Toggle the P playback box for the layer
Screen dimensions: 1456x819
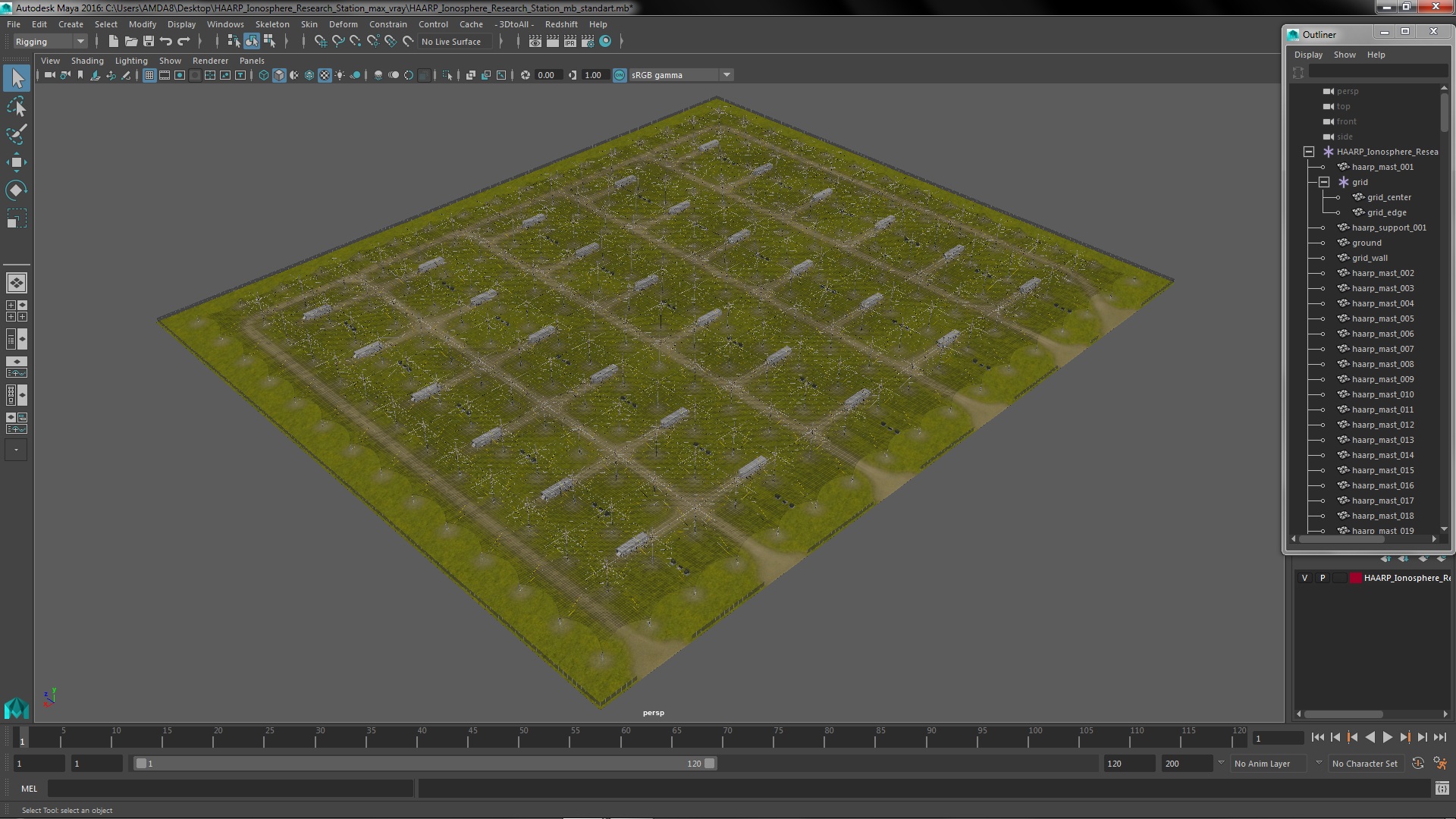[x=1323, y=578]
